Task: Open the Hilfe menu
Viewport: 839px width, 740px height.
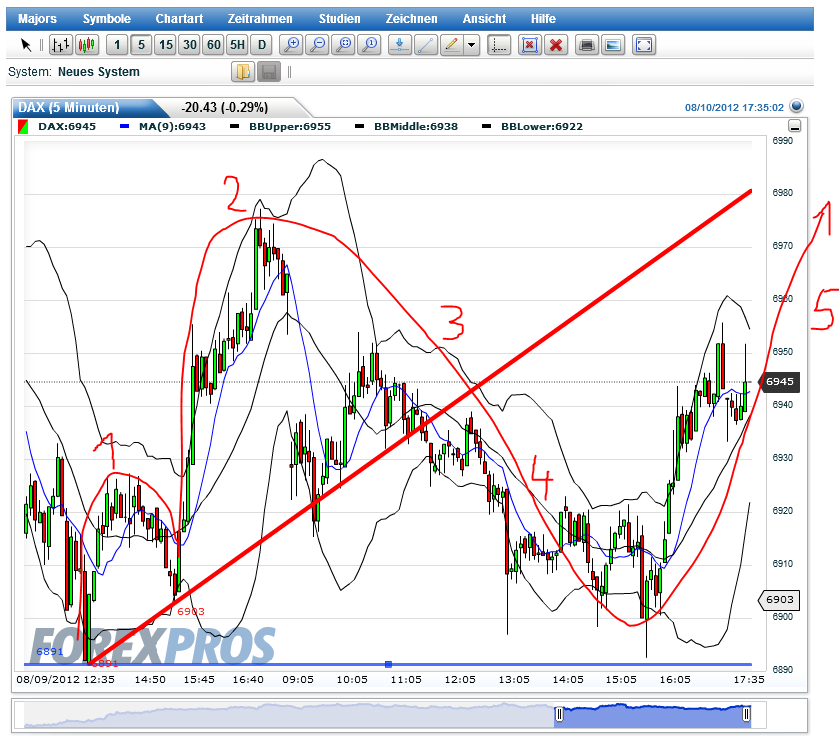Action: [543, 19]
